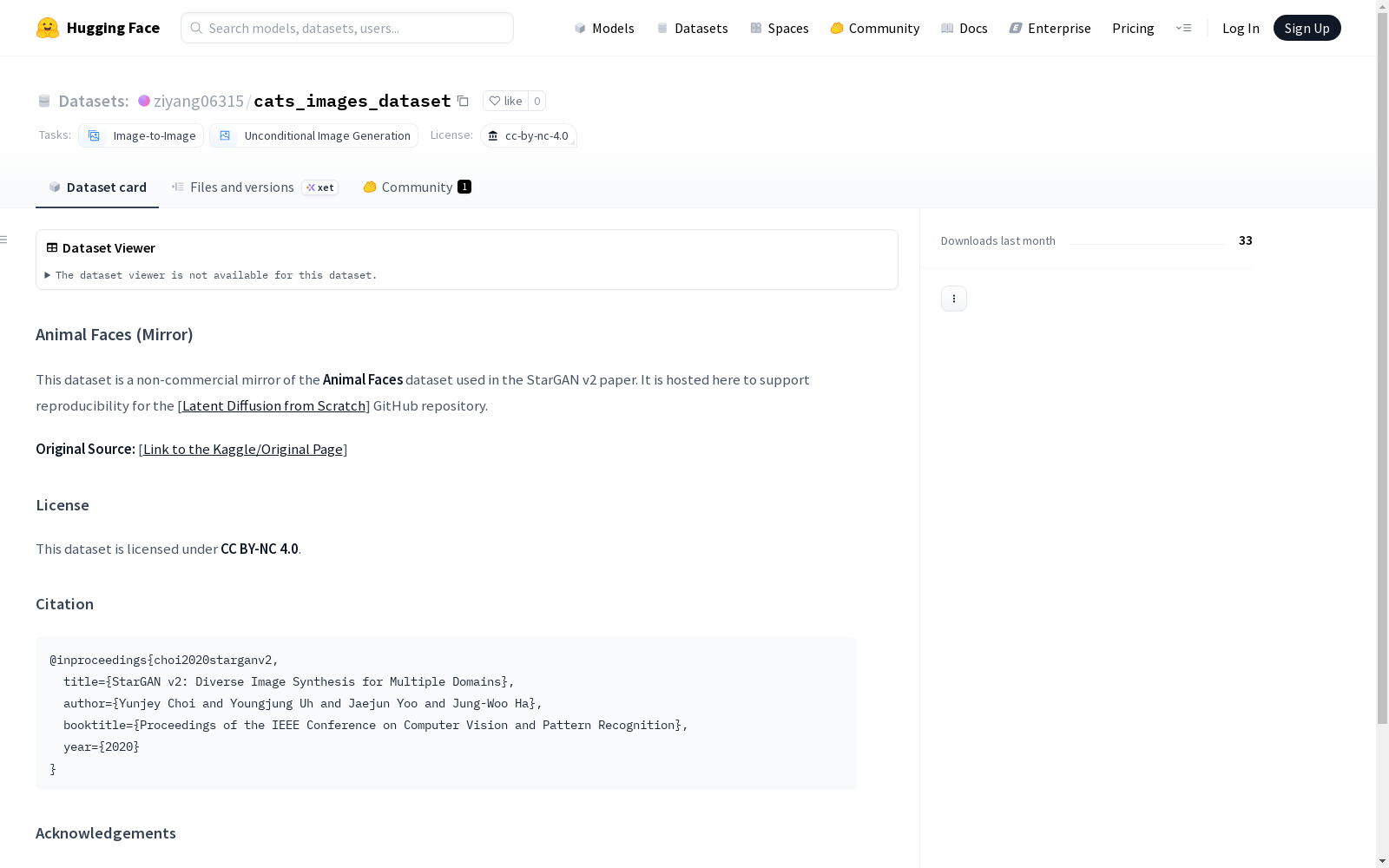Image resolution: width=1389 pixels, height=868 pixels.
Task: Go to Pricing
Action: (1133, 28)
